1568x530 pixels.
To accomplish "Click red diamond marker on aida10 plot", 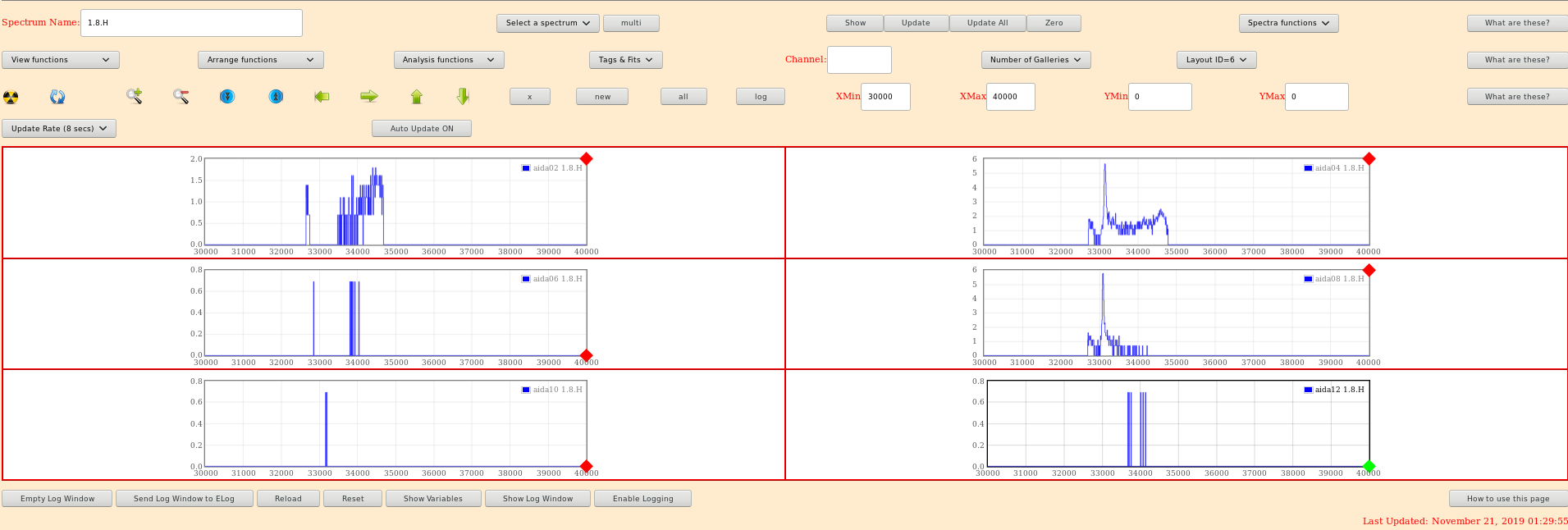I will (586, 466).
